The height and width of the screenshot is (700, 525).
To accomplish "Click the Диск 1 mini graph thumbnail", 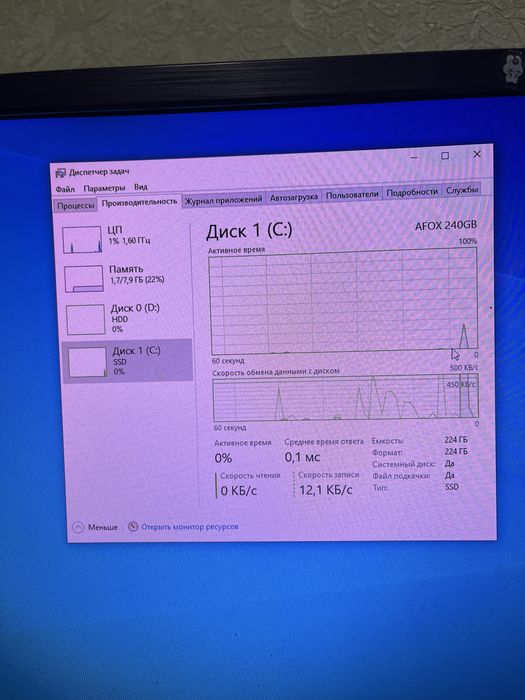I will (x=88, y=362).
